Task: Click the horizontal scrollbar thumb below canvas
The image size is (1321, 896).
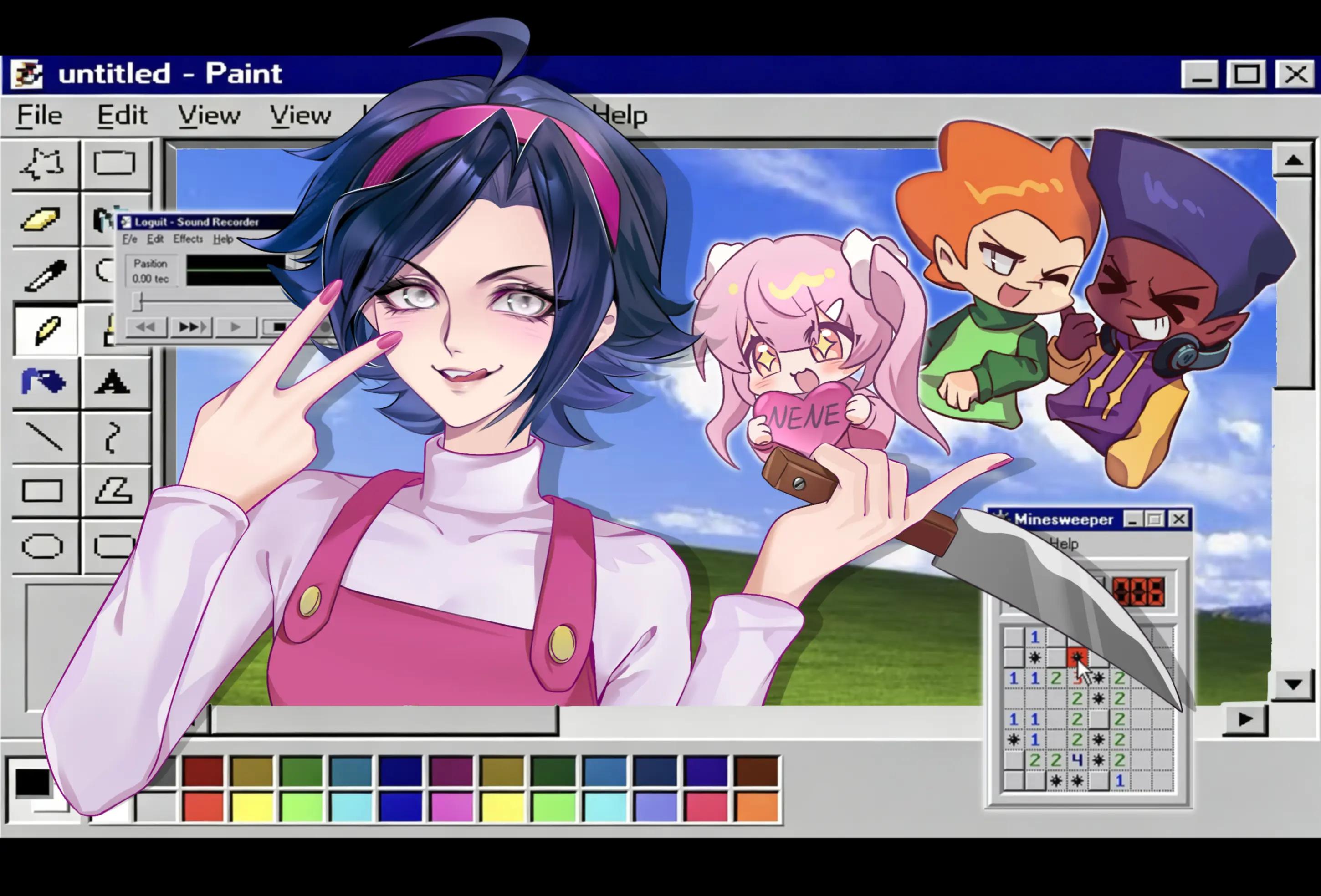Action: click(384, 720)
